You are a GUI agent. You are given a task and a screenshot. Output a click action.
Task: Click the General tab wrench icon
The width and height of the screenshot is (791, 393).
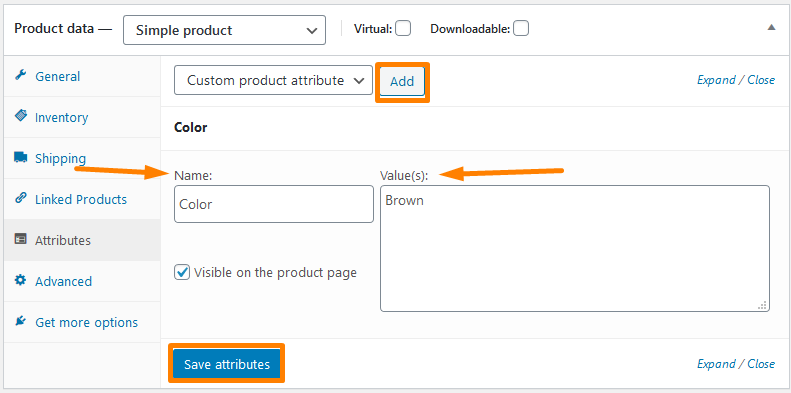20,76
